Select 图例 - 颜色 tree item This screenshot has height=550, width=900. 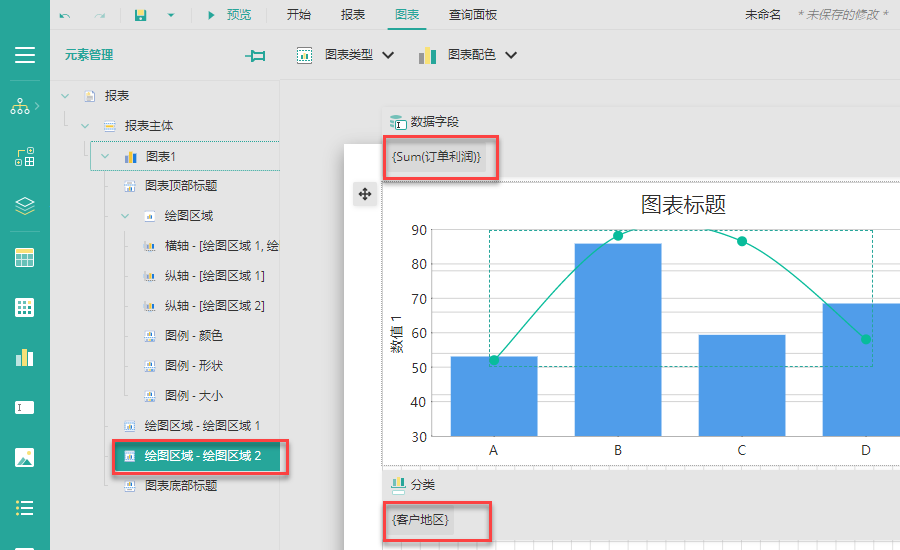coord(193,335)
